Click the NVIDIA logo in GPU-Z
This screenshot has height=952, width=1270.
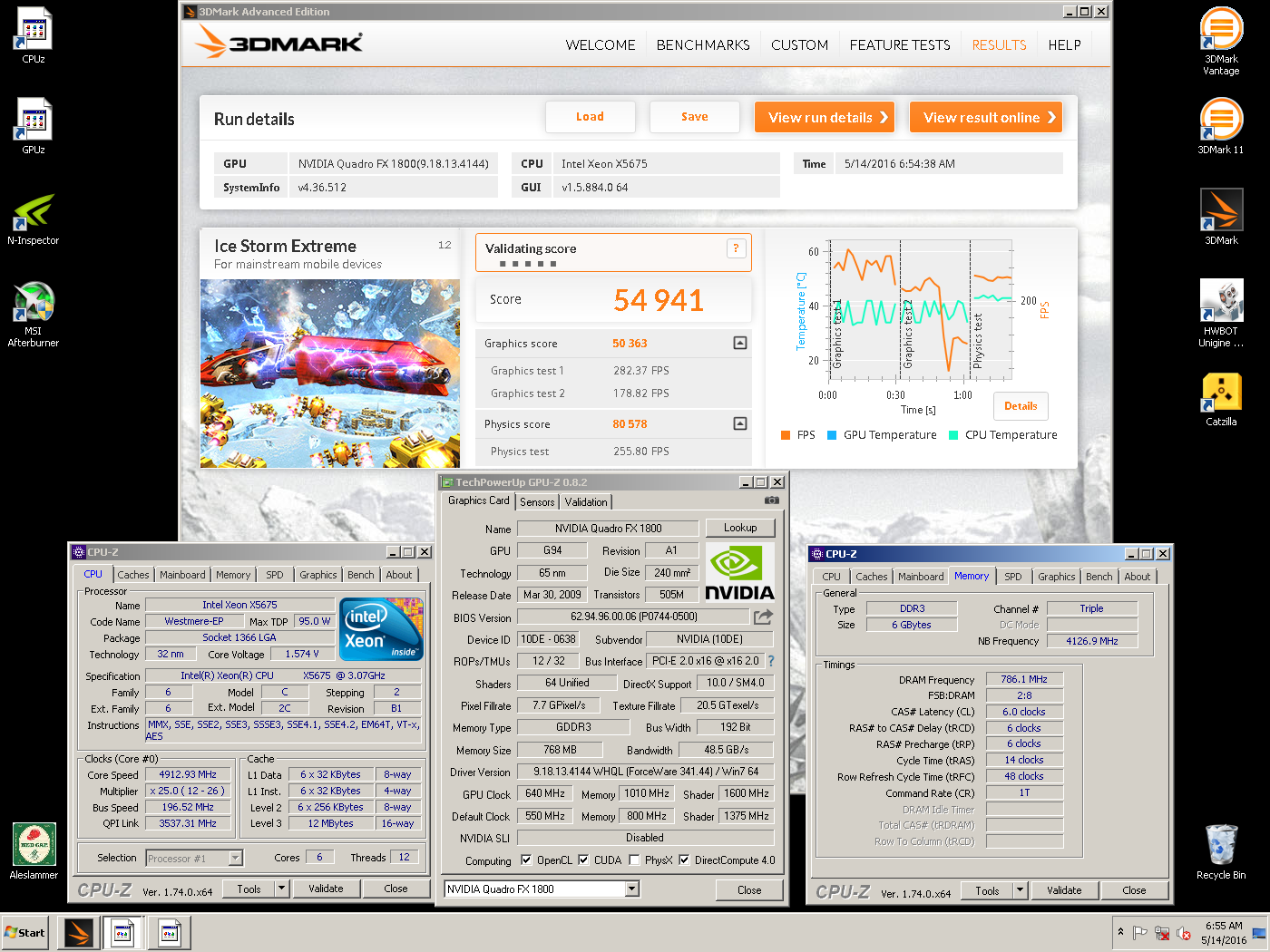coord(739,573)
